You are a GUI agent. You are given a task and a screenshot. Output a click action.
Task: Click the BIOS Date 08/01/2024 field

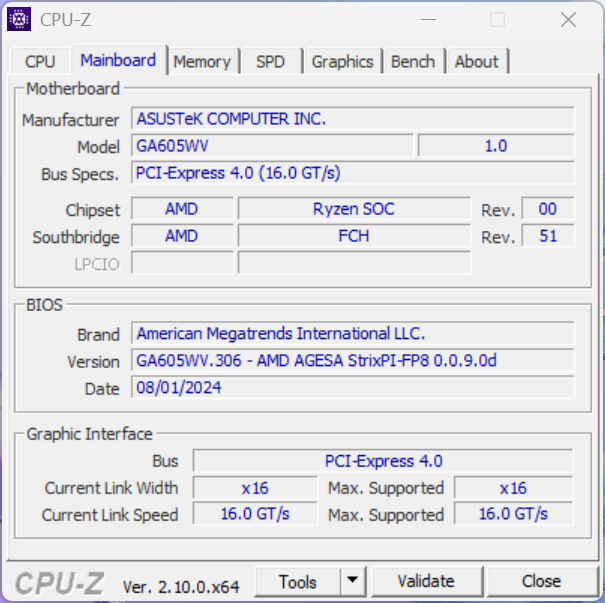pyautogui.click(x=353, y=388)
